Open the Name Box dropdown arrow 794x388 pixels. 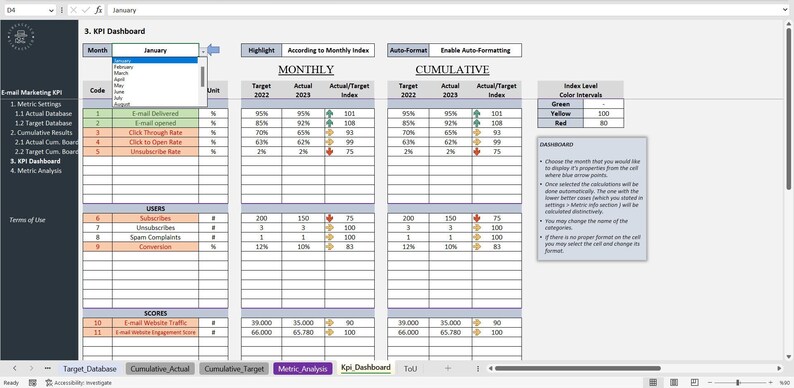click(x=52, y=10)
